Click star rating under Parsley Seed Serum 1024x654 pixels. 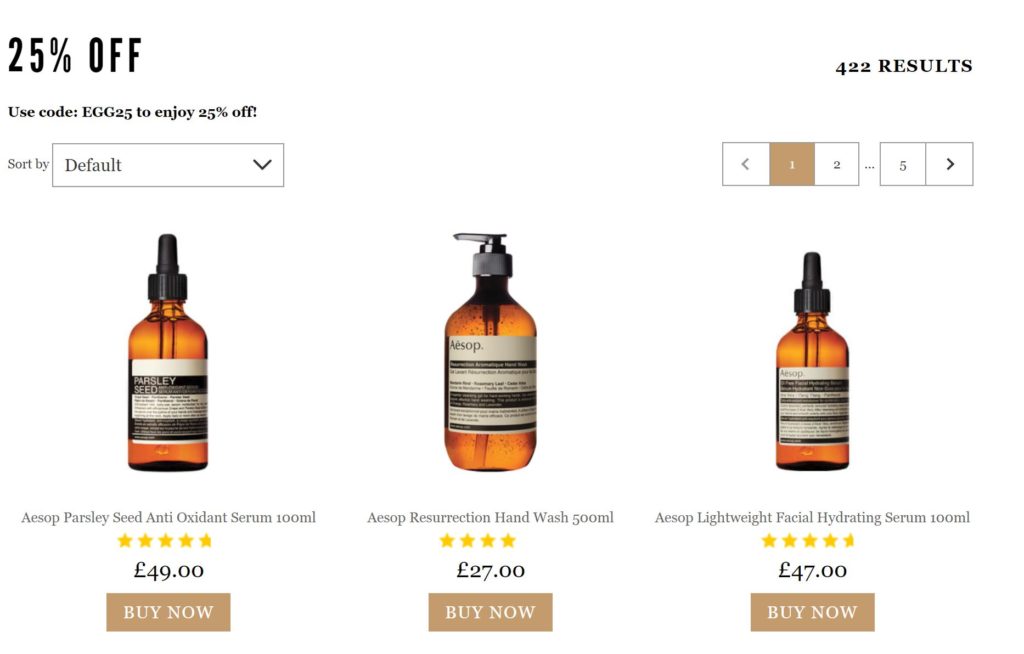coord(165,541)
